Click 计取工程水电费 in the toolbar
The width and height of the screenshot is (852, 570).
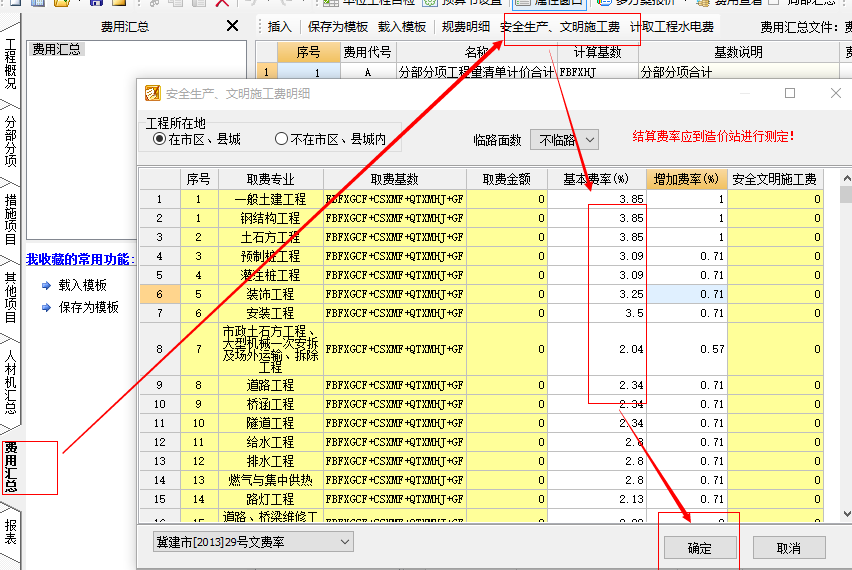tap(672, 27)
